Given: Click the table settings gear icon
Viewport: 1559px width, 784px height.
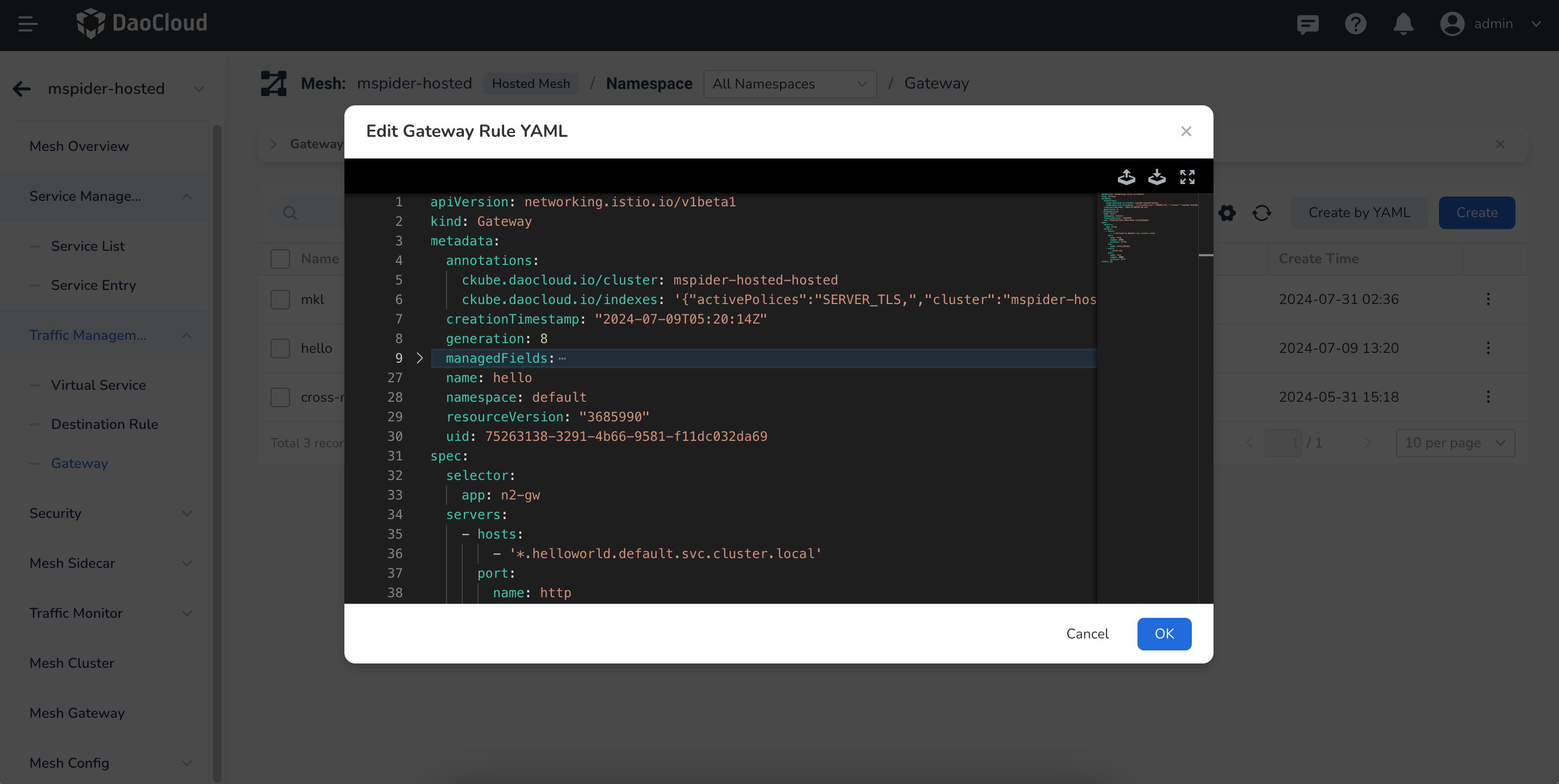Looking at the screenshot, I should pos(1227,213).
